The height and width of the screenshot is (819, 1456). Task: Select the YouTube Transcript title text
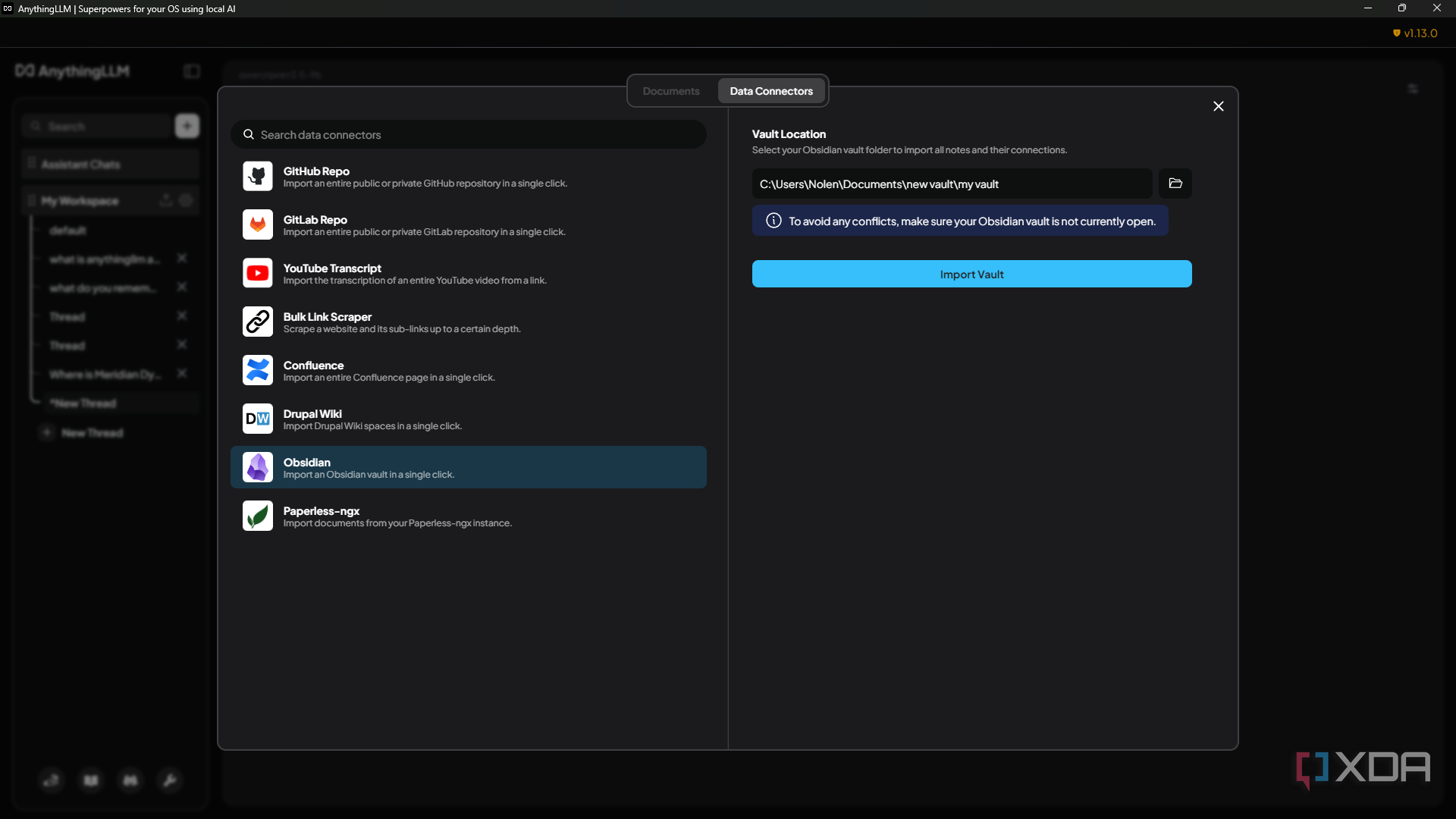332,268
